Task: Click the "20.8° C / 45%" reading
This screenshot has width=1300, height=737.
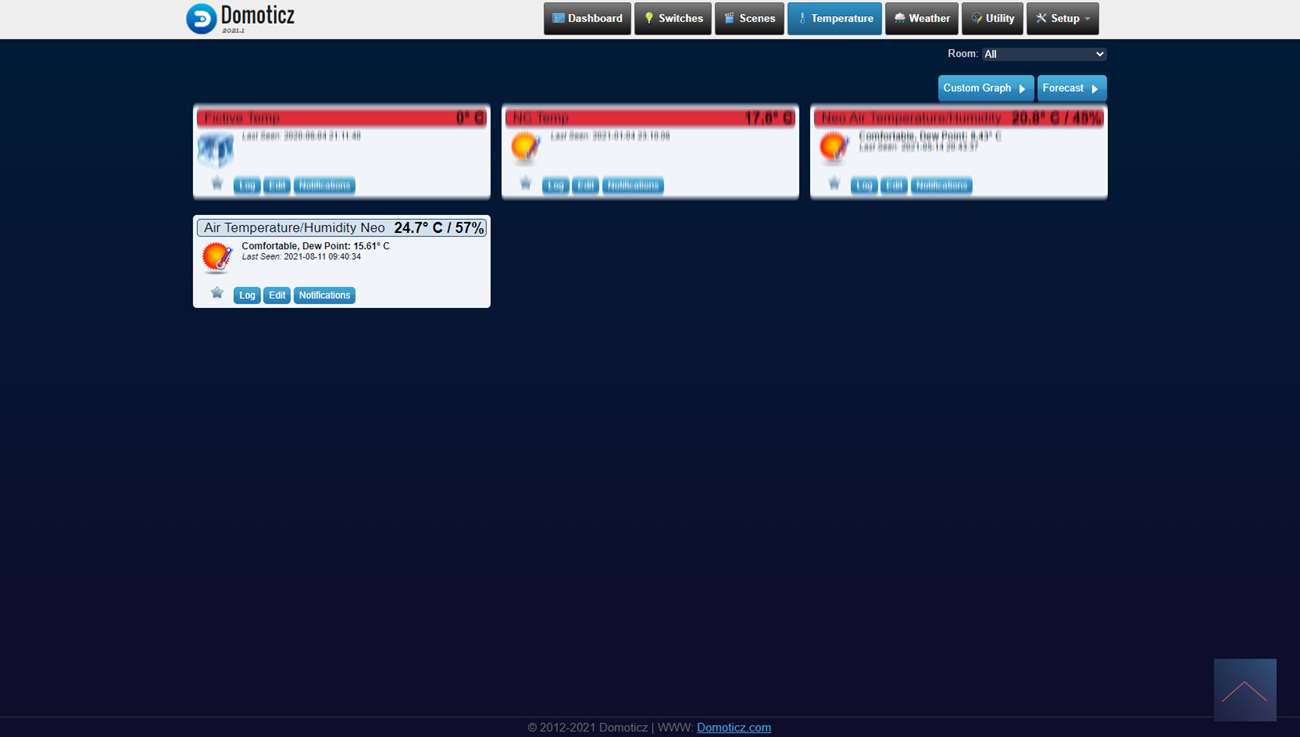Action: (1057, 118)
